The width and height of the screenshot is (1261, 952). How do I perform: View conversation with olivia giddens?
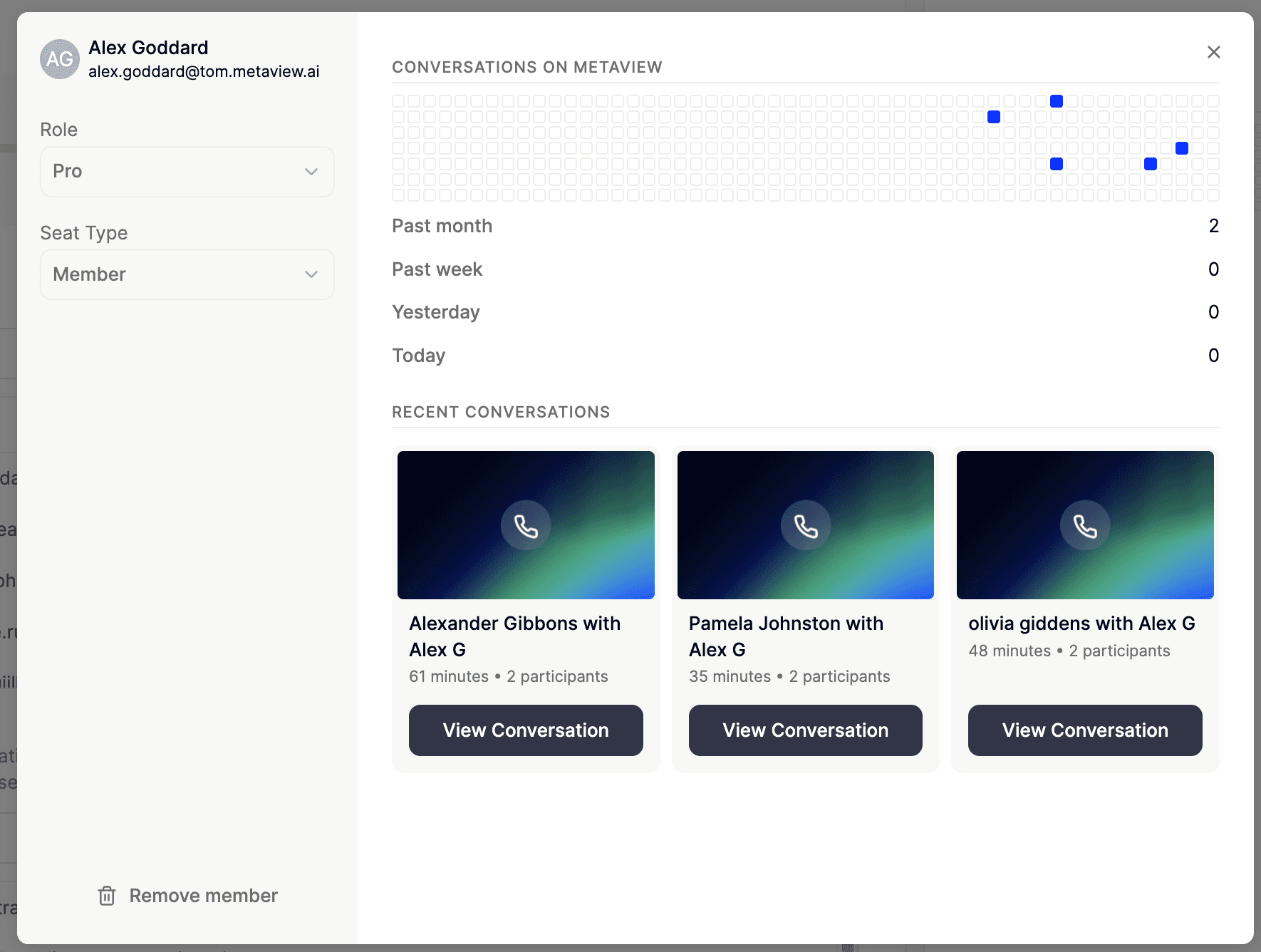[x=1085, y=730]
